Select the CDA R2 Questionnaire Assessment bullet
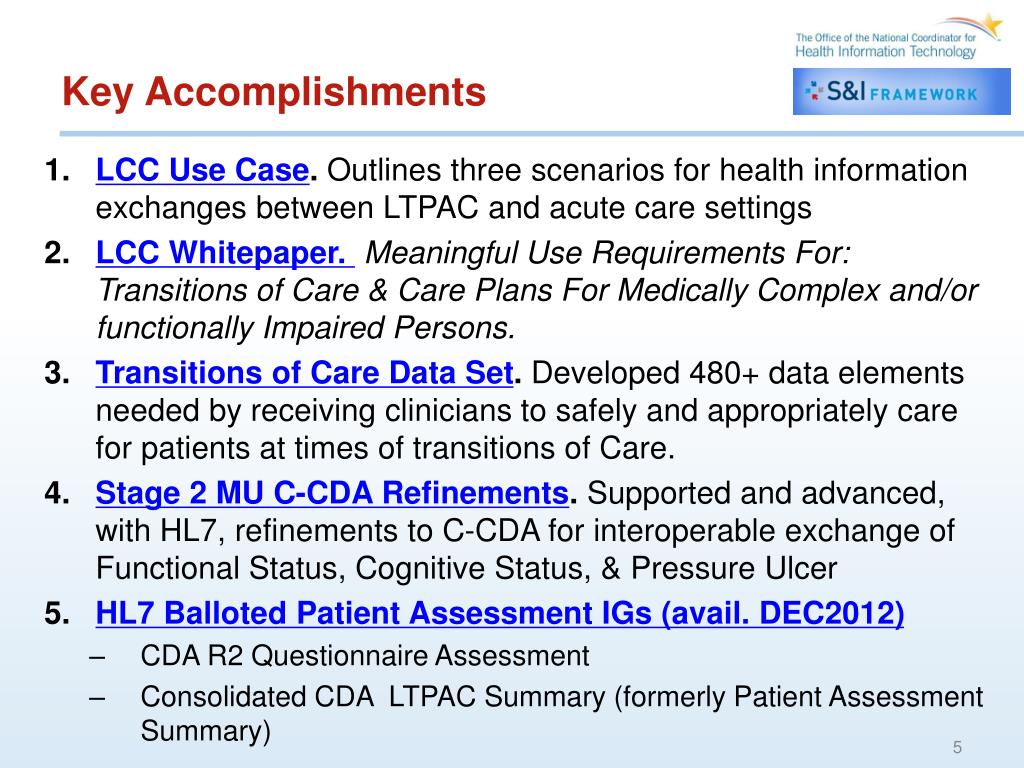Image resolution: width=1024 pixels, height=768 pixels. [365, 656]
